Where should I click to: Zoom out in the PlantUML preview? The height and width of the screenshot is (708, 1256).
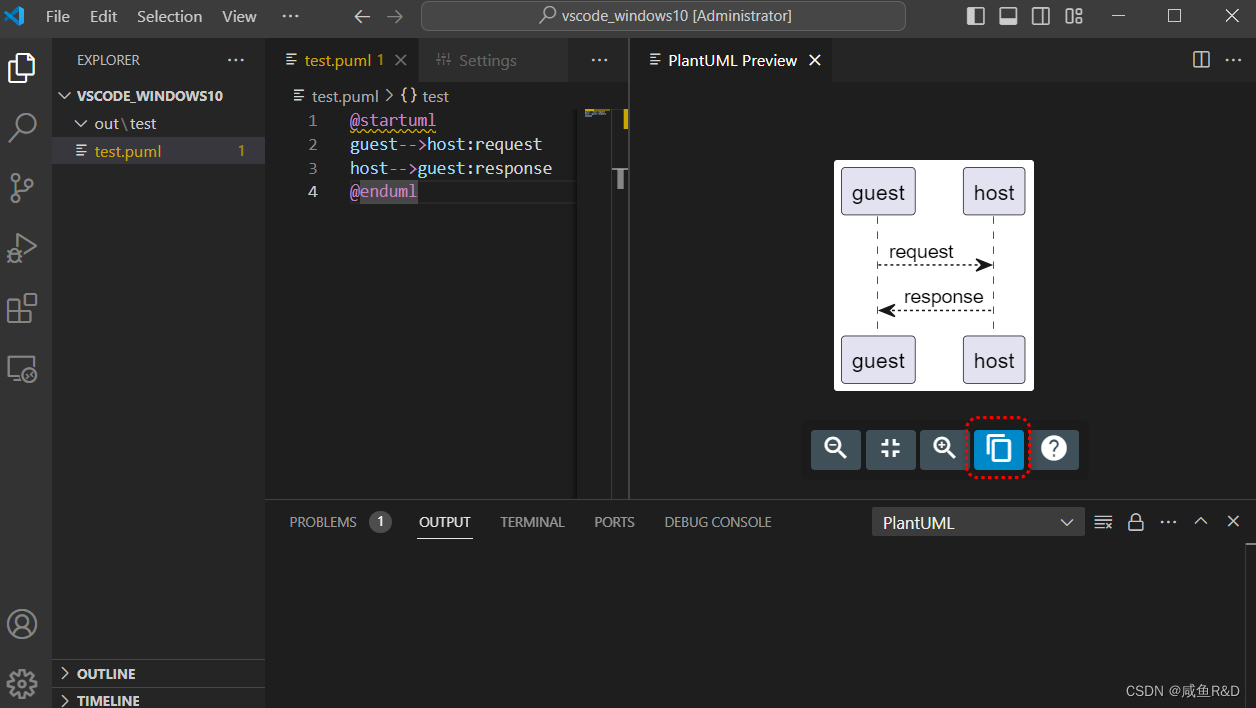(836, 449)
